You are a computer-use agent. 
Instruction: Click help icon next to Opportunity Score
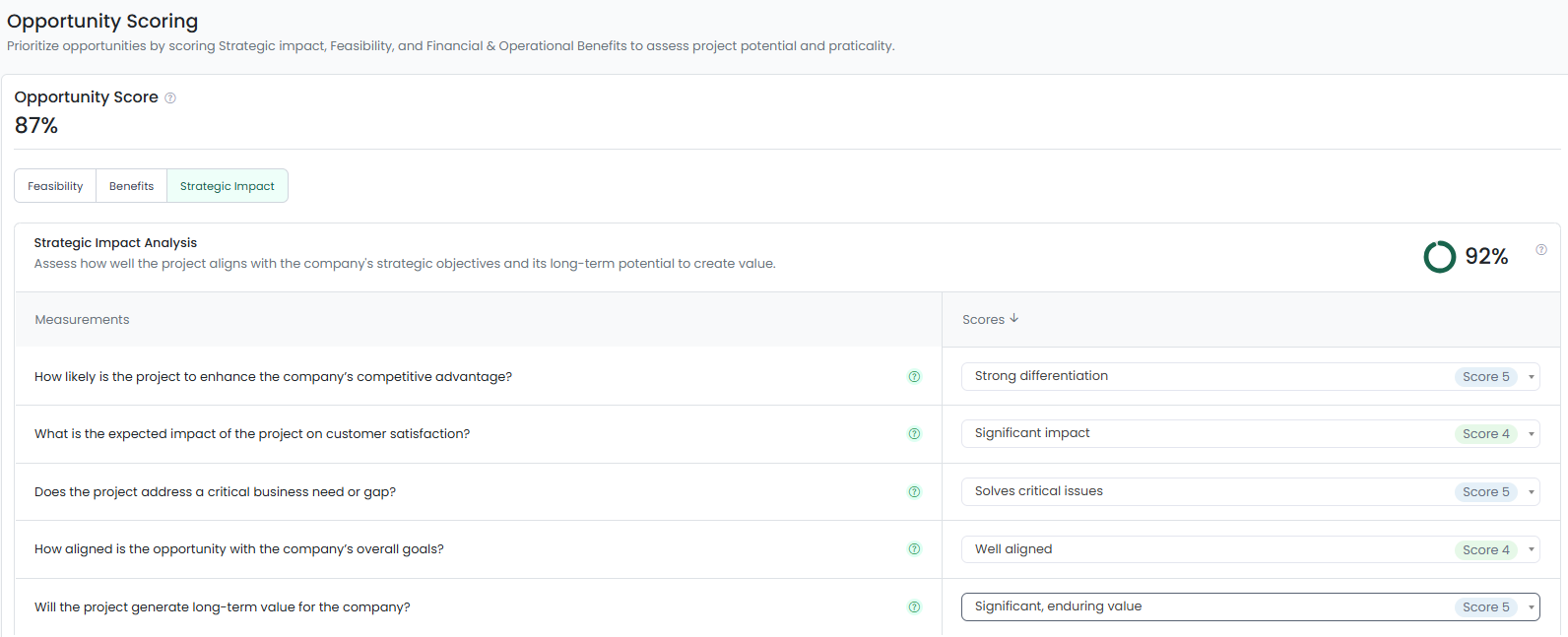[x=170, y=97]
